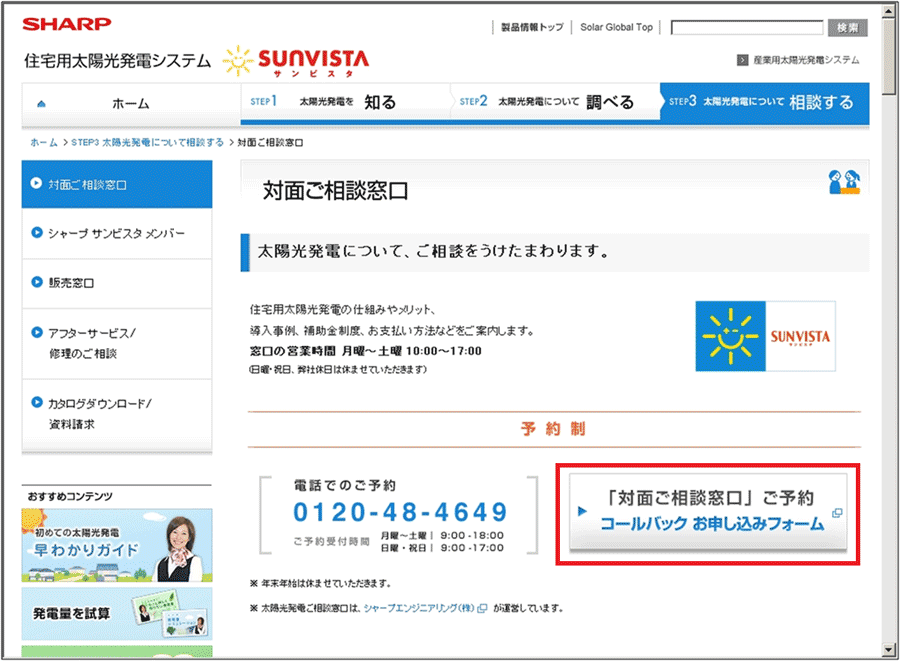
Task: Click ホーム breadcrumb link
Action: tap(44, 142)
